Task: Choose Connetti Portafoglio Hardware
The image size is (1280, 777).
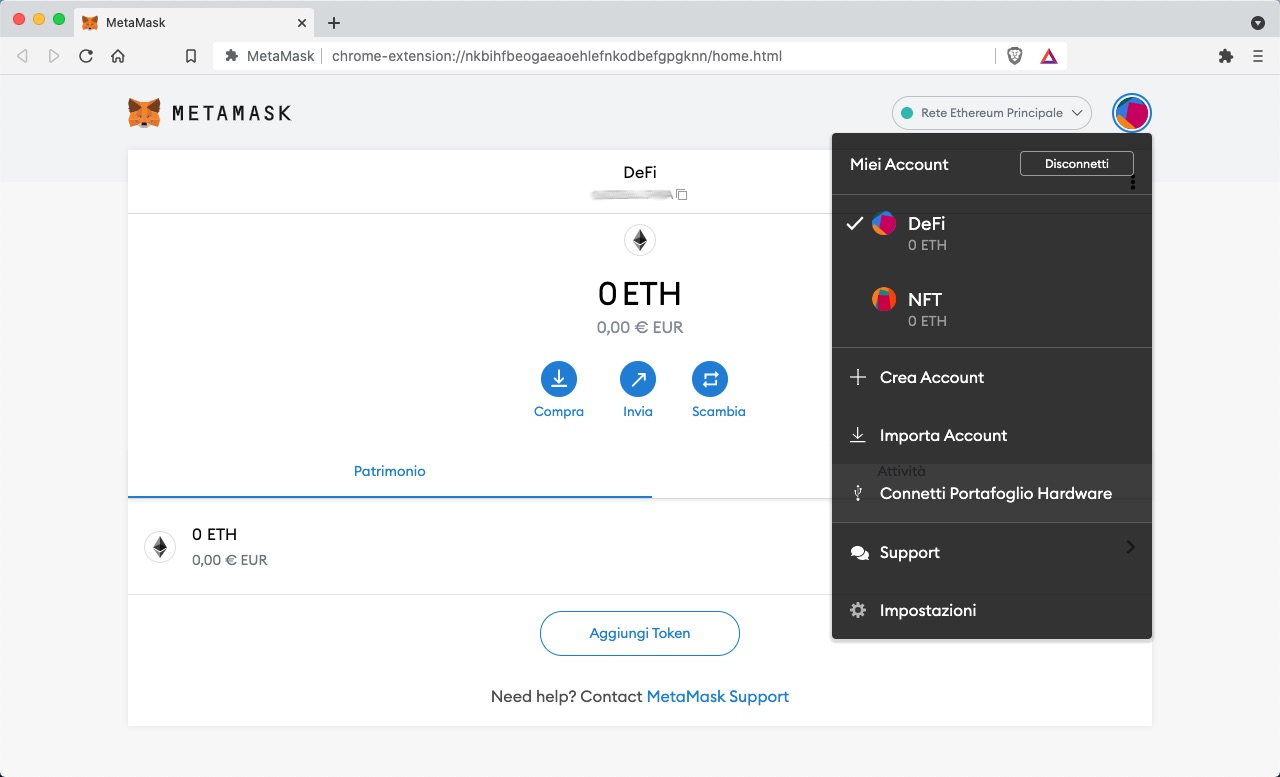Action: [x=992, y=493]
